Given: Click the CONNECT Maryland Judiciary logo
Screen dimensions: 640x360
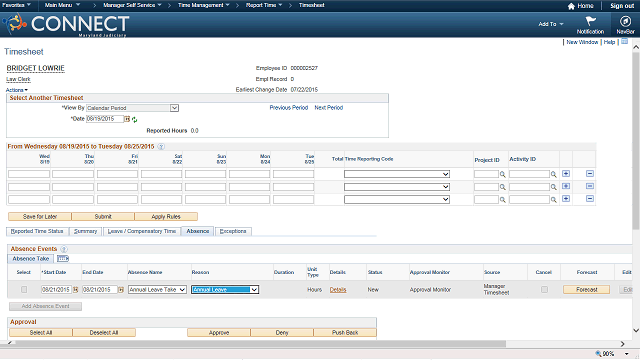Looking at the screenshot, I should 67,24.
